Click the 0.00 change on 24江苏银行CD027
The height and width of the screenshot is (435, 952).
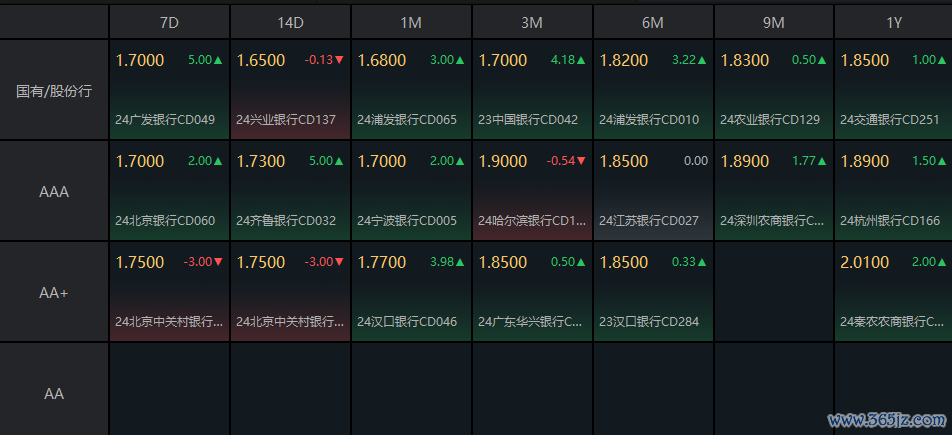(x=696, y=161)
